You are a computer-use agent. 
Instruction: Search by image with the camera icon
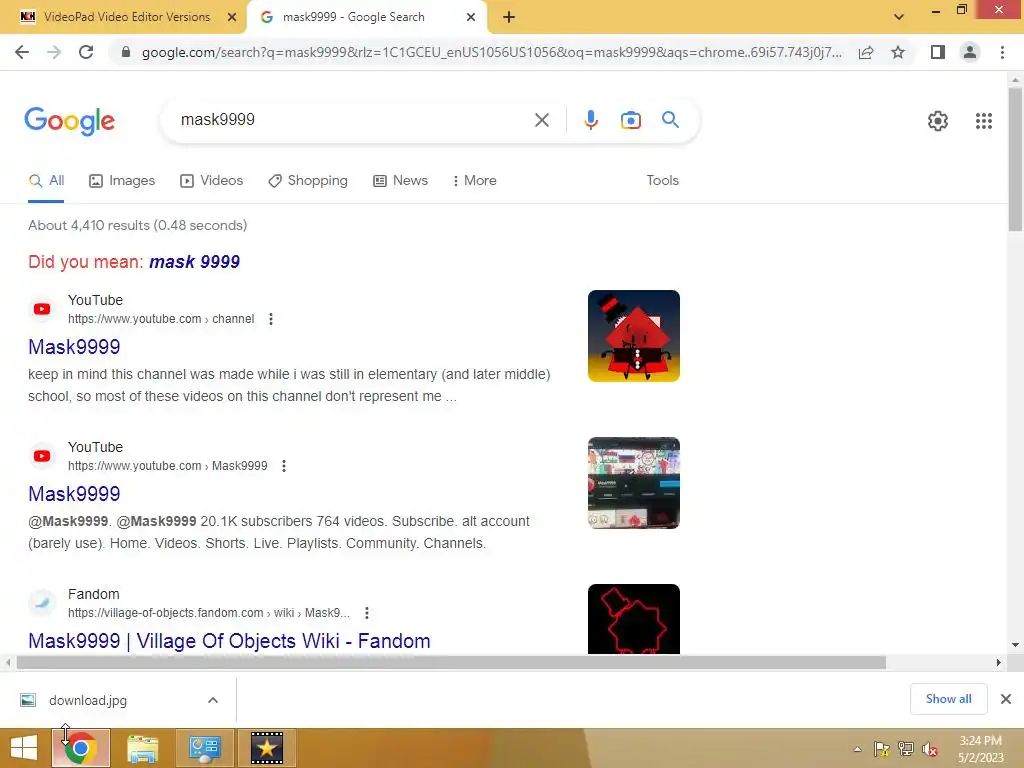click(630, 120)
